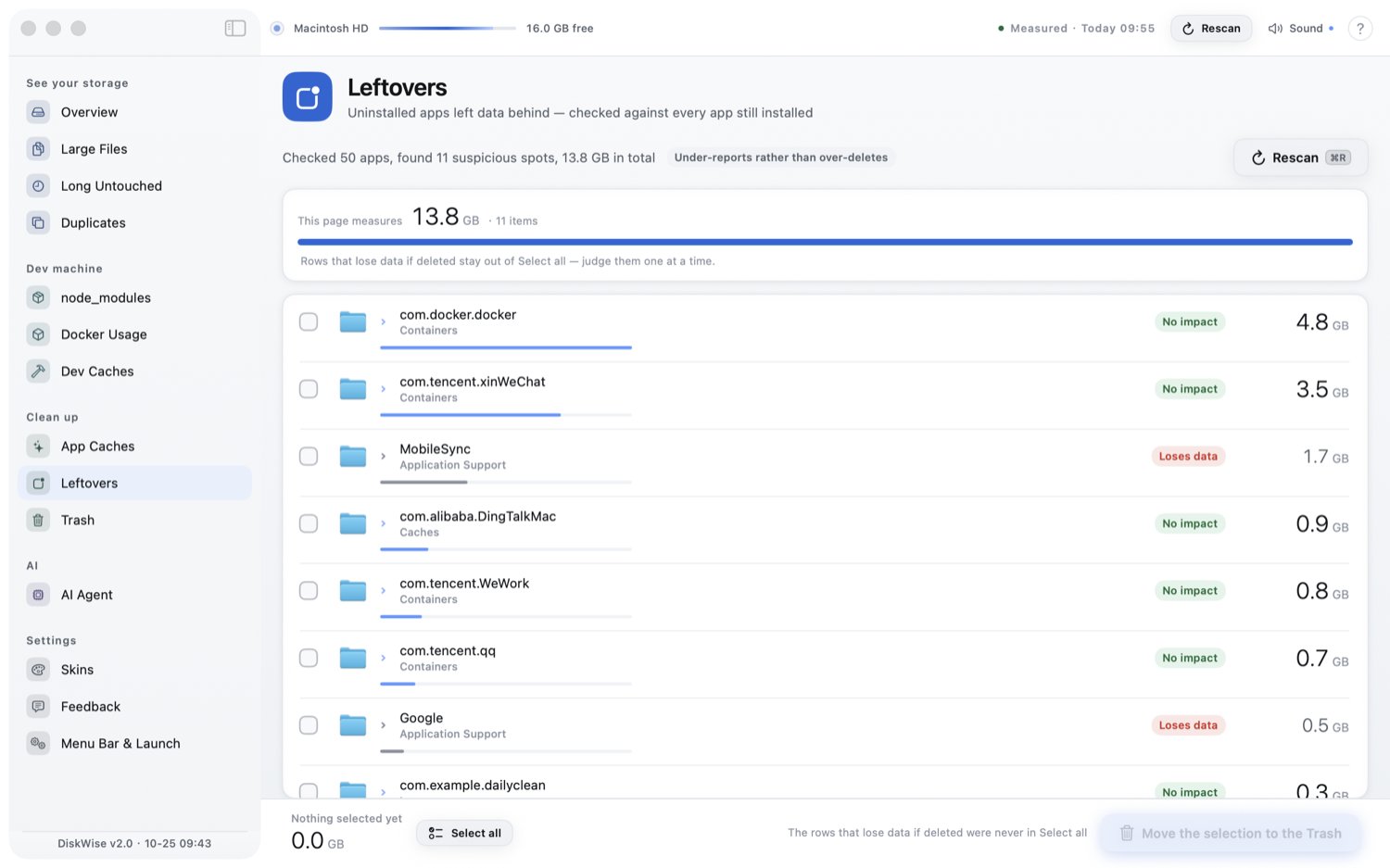Click the Loses data badge on MobileSync
This screenshot has height=868, width=1390.
point(1188,457)
